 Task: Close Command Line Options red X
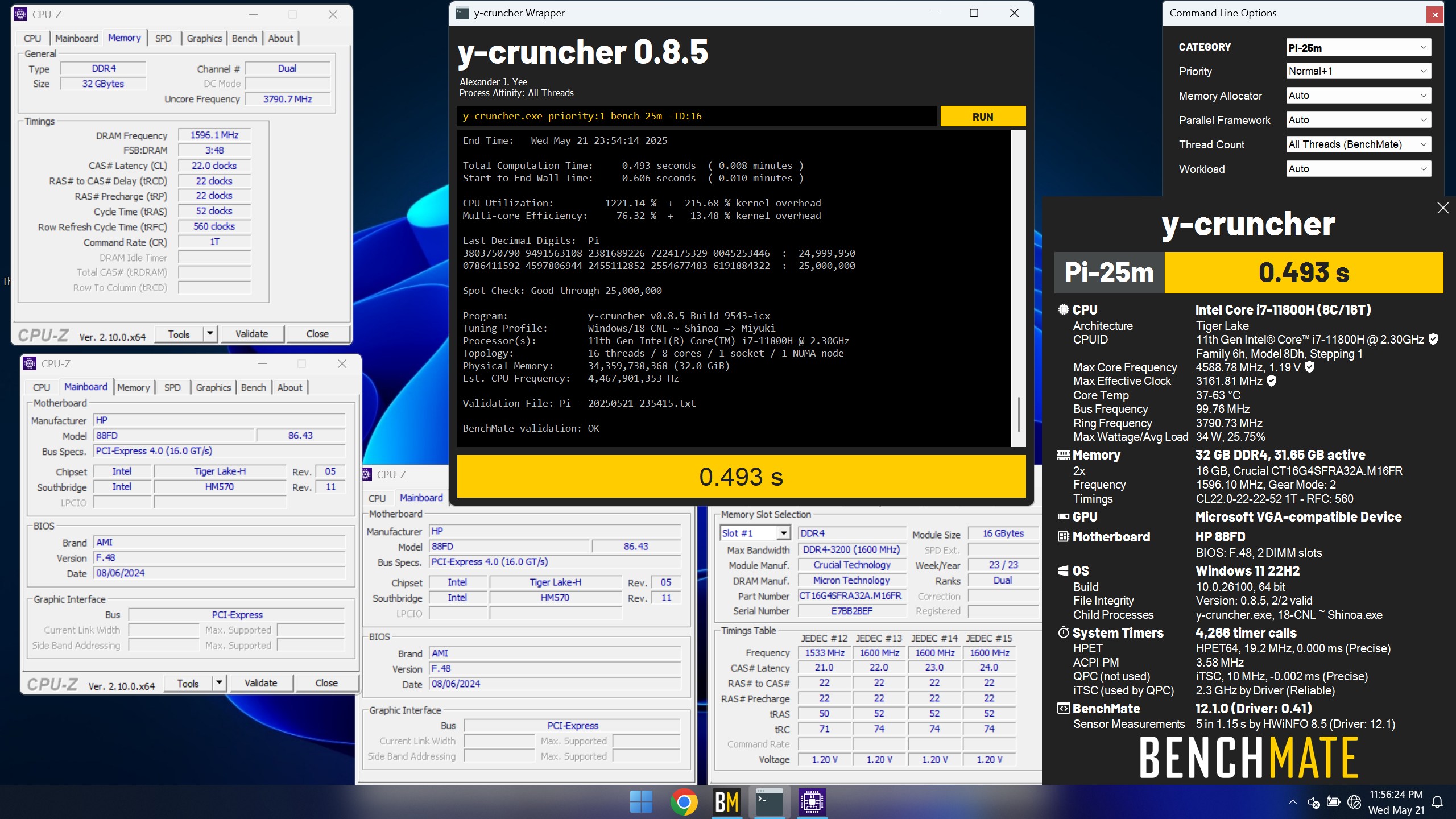[1435, 15]
